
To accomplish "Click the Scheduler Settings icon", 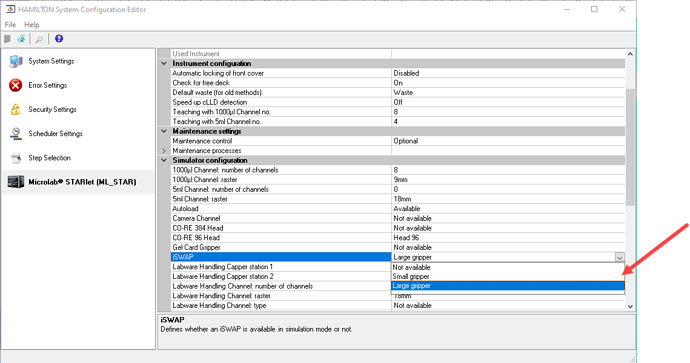I will [x=16, y=134].
